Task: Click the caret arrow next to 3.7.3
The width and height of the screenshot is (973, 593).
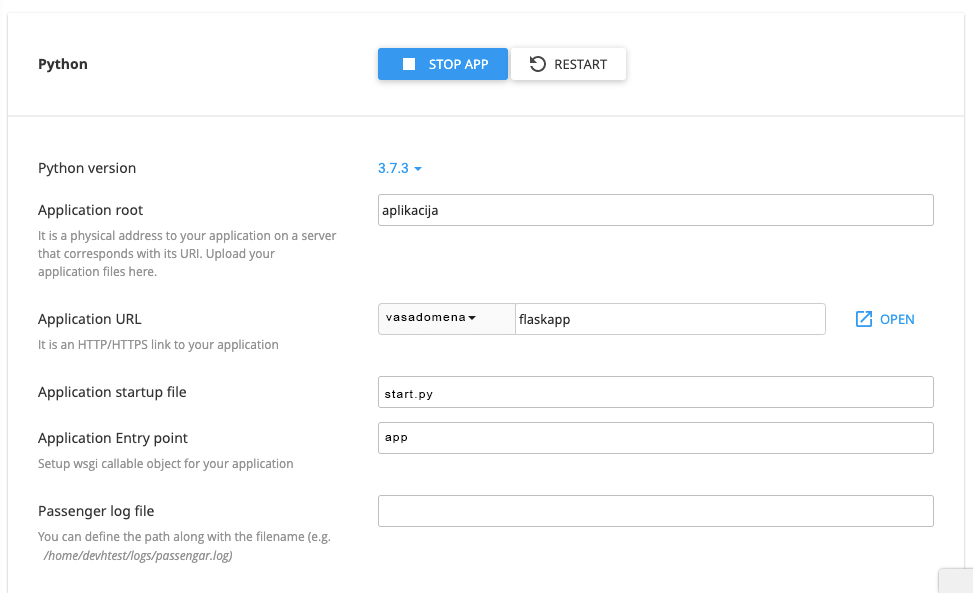Action: coord(418,169)
